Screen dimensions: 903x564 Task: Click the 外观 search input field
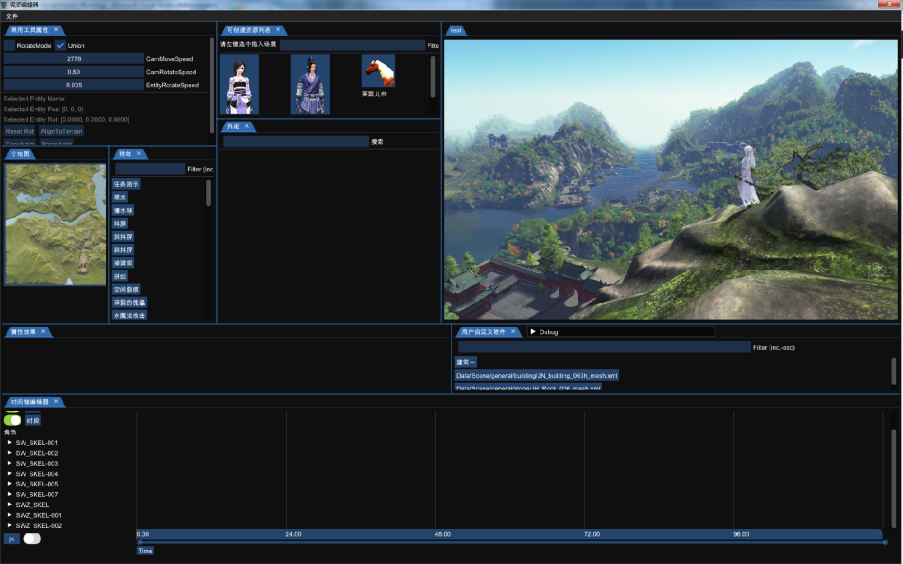coord(296,141)
